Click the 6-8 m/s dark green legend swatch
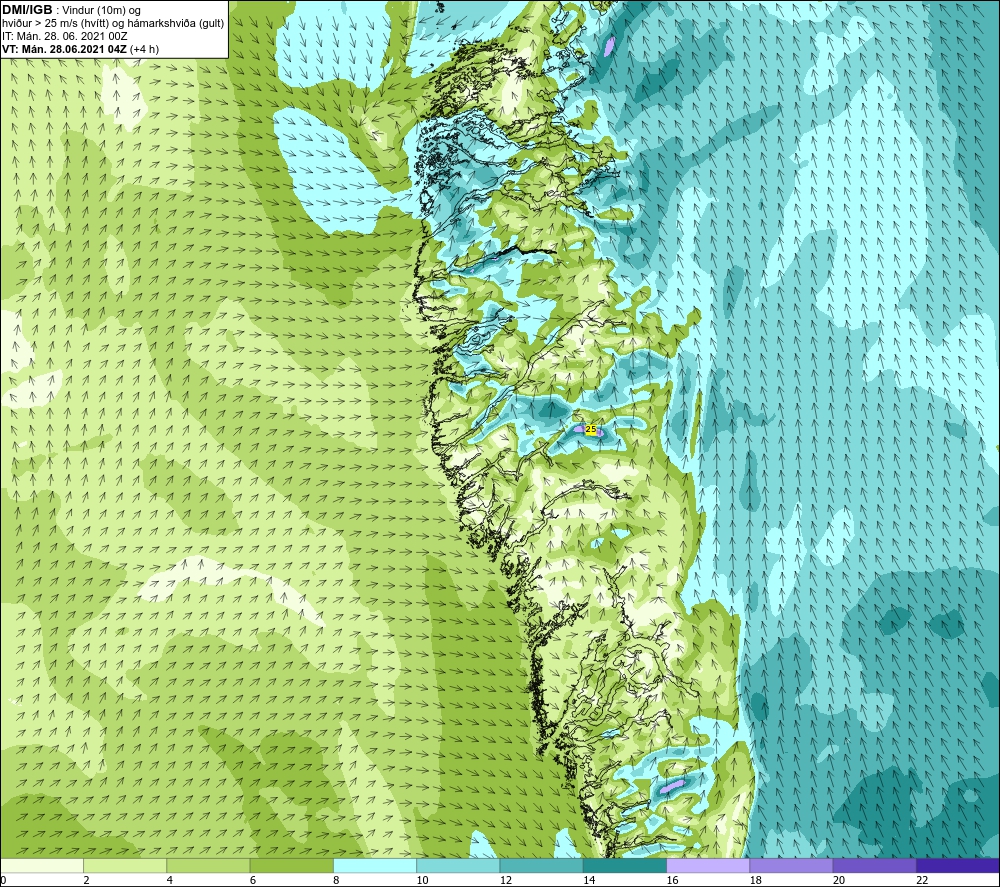This screenshot has height=887, width=1000. click(x=291, y=865)
